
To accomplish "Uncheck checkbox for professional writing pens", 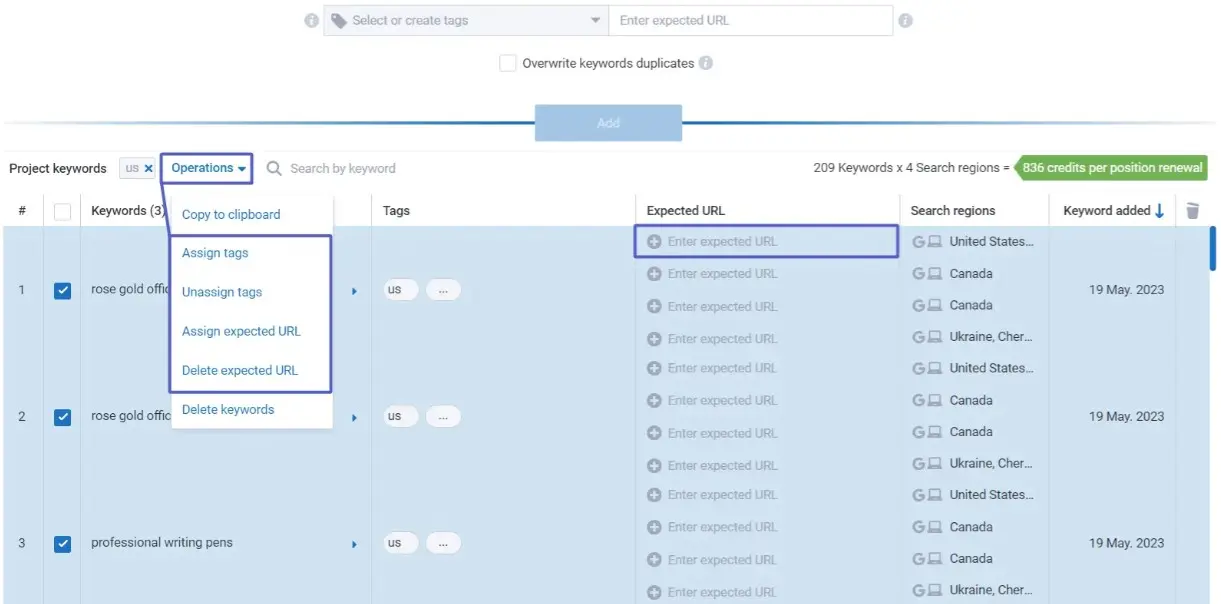I will [62, 543].
